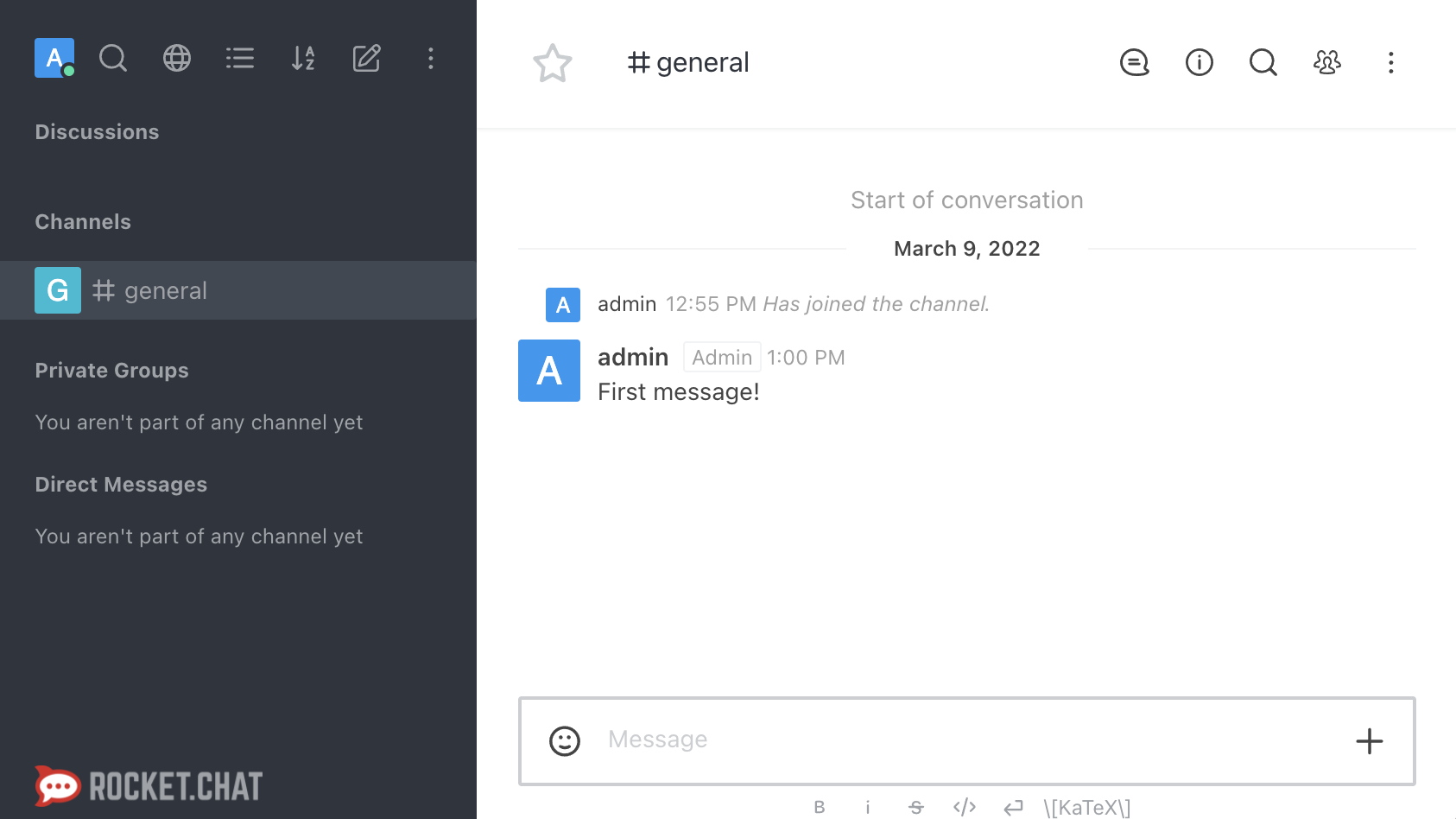Open the channel header kebab menu
Viewport: 1456px width, 819px height.
(x=1391, y=62)
